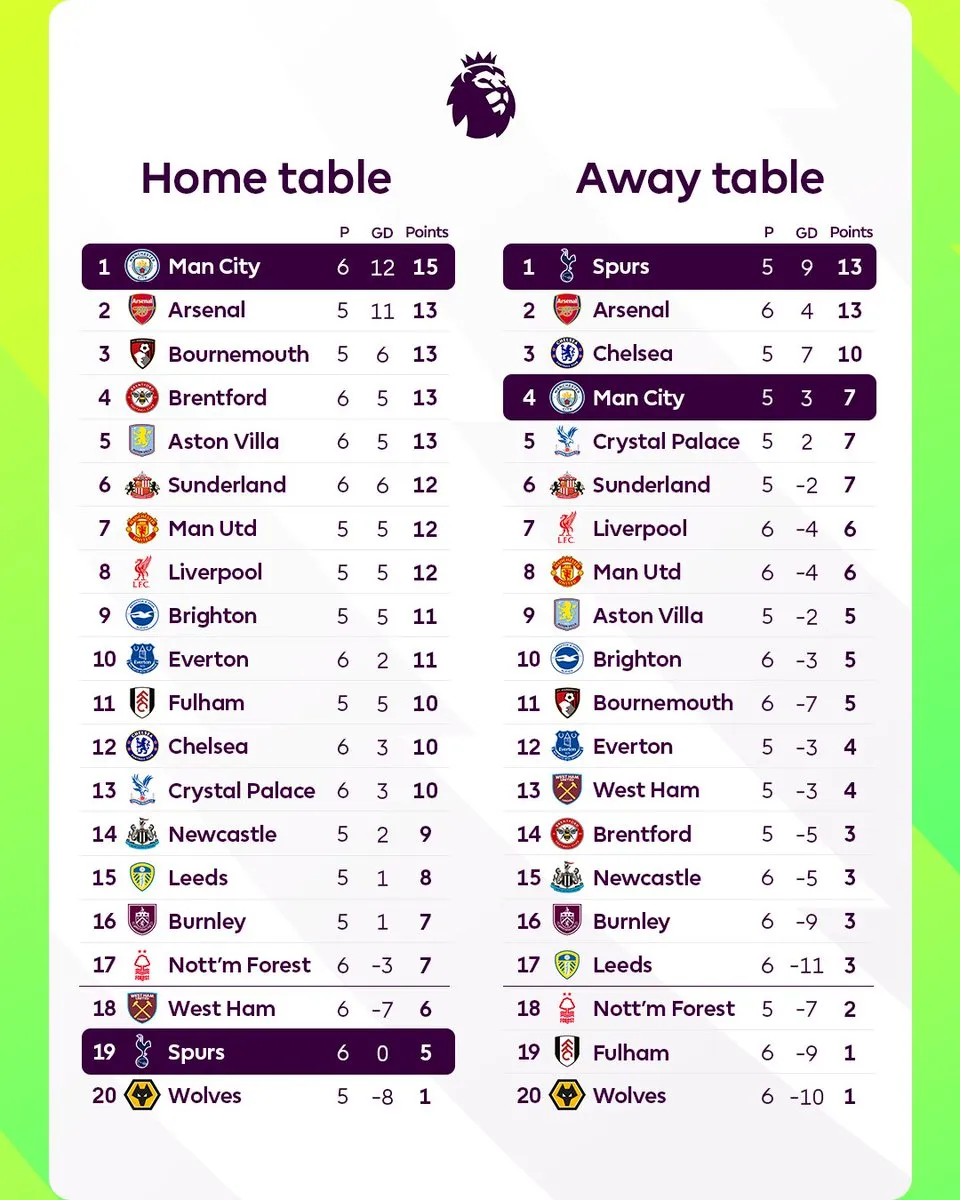Screen dimensions: 960x1200
Task: Click GD column header in Away table
Action: (x=806, y=232)
